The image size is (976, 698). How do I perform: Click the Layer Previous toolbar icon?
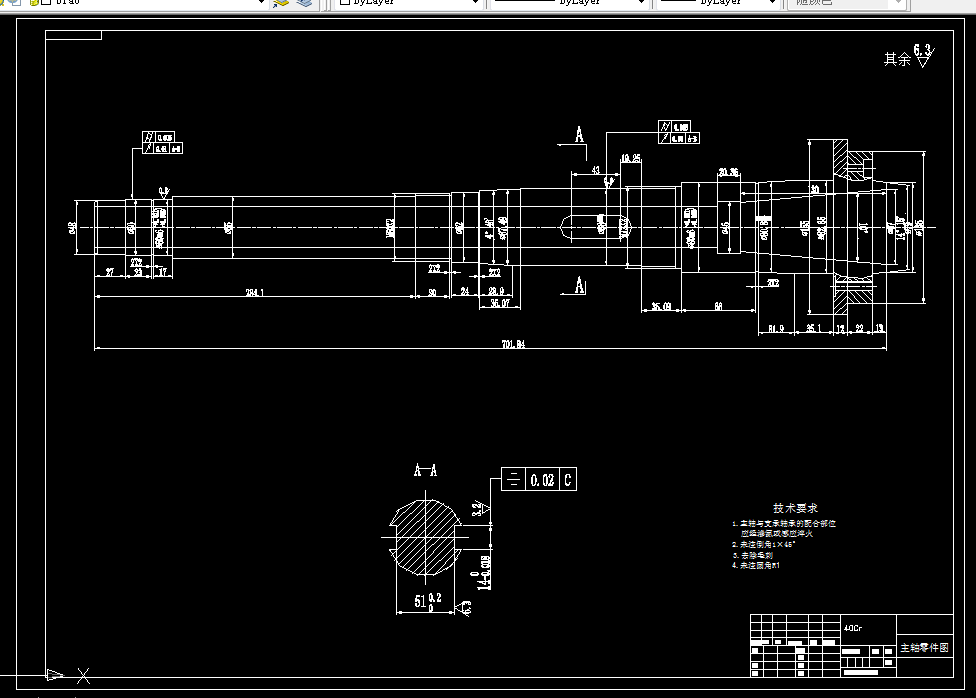[x=281, y=2]
